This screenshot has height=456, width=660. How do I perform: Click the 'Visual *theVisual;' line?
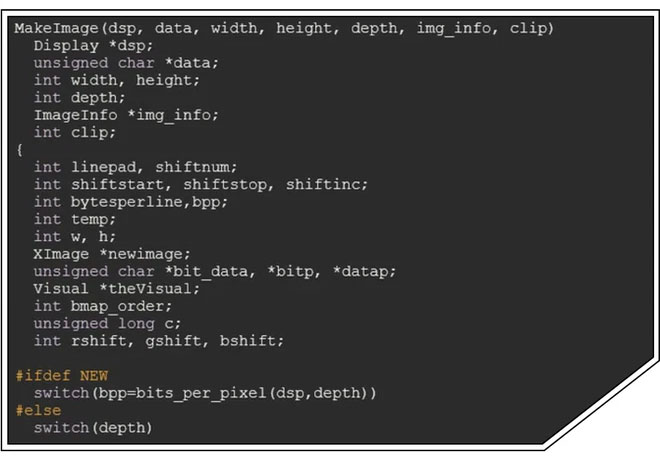116,288
